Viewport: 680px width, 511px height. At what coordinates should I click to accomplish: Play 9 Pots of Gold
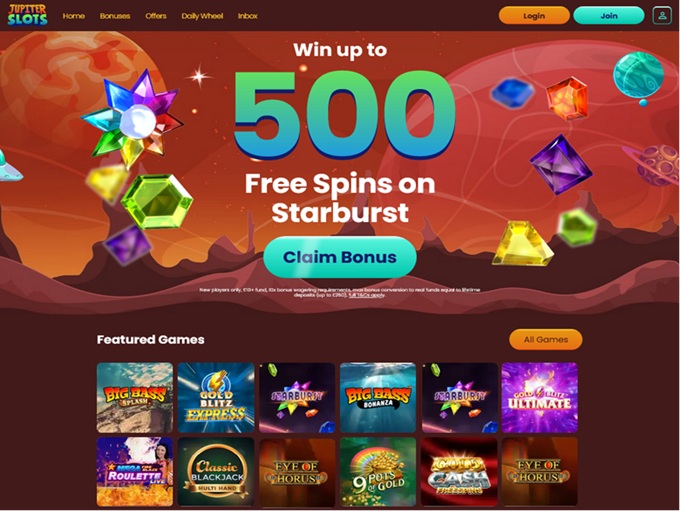point(378,472)
